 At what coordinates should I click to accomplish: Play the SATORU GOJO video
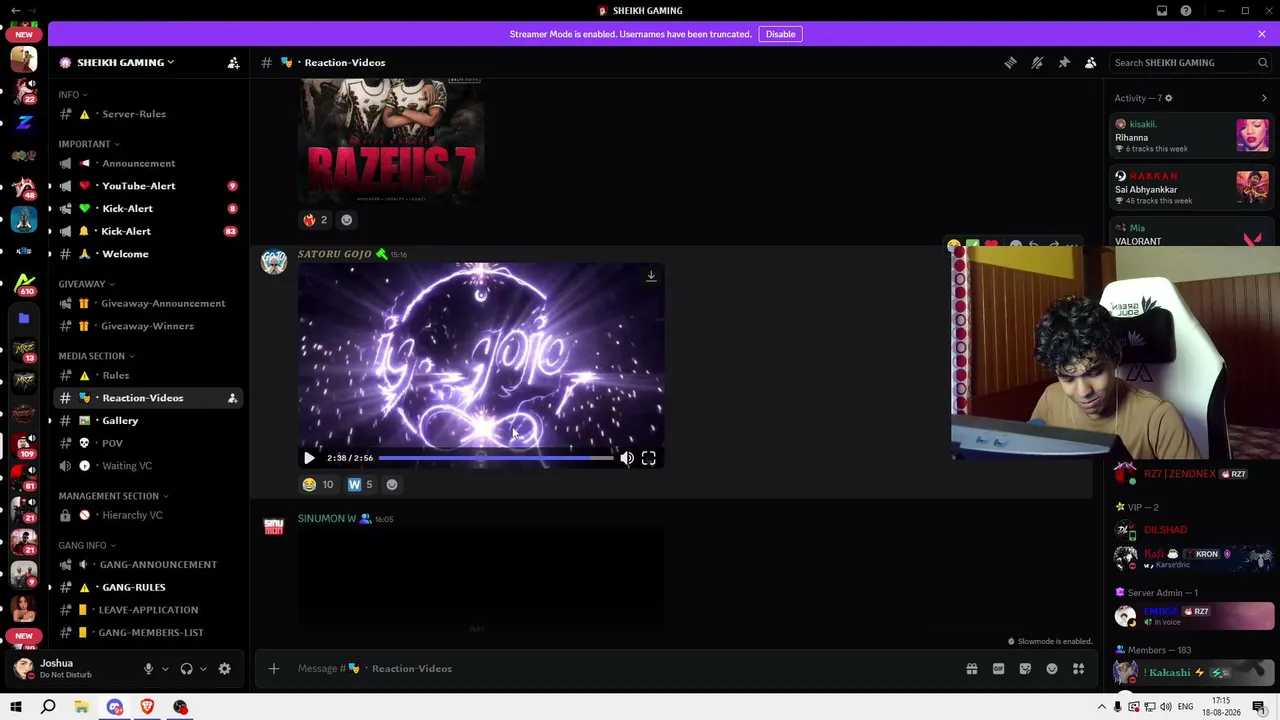309,458
